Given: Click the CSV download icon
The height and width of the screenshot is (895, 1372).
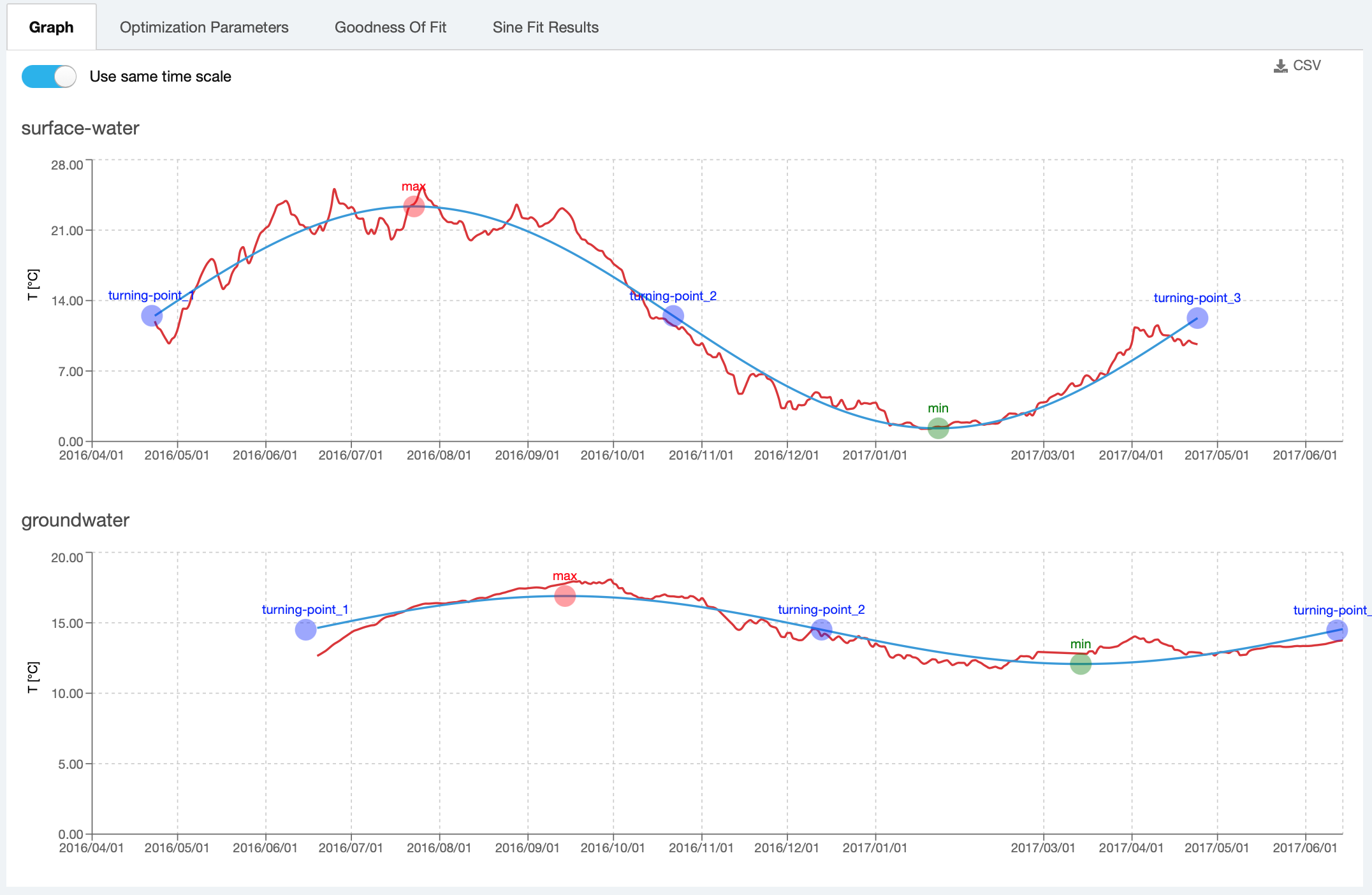Looking at the screenshot, I should coord(1280,66).
